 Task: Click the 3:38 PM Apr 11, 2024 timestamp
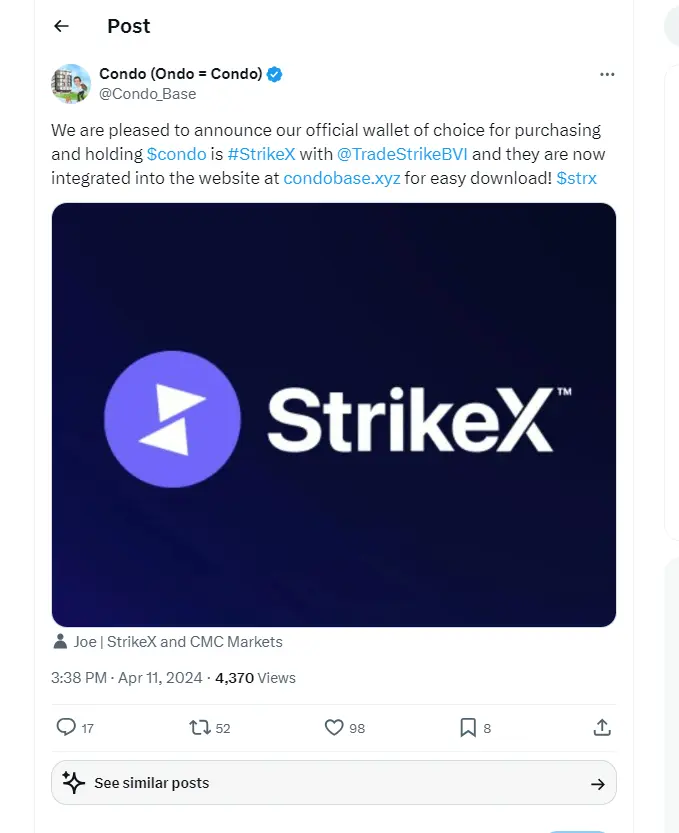point(127,678)
